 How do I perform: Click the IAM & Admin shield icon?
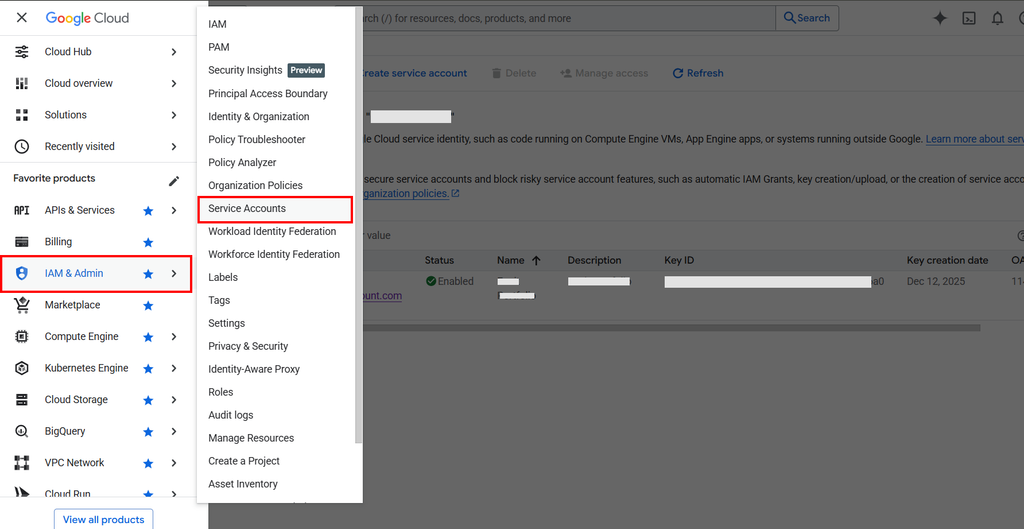pos(22,274)
